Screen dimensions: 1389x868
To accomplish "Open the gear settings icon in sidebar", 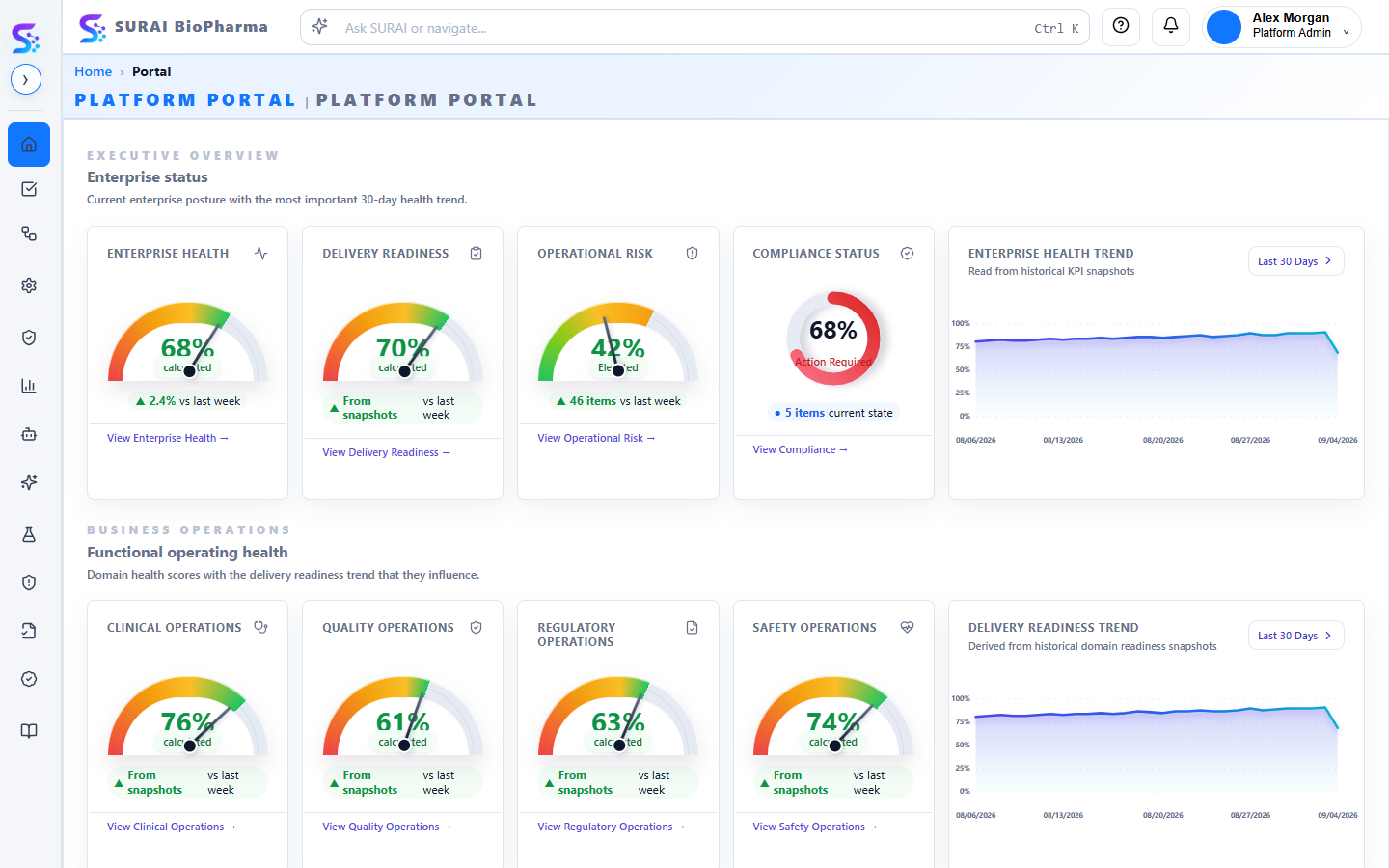I will (29, 285).
